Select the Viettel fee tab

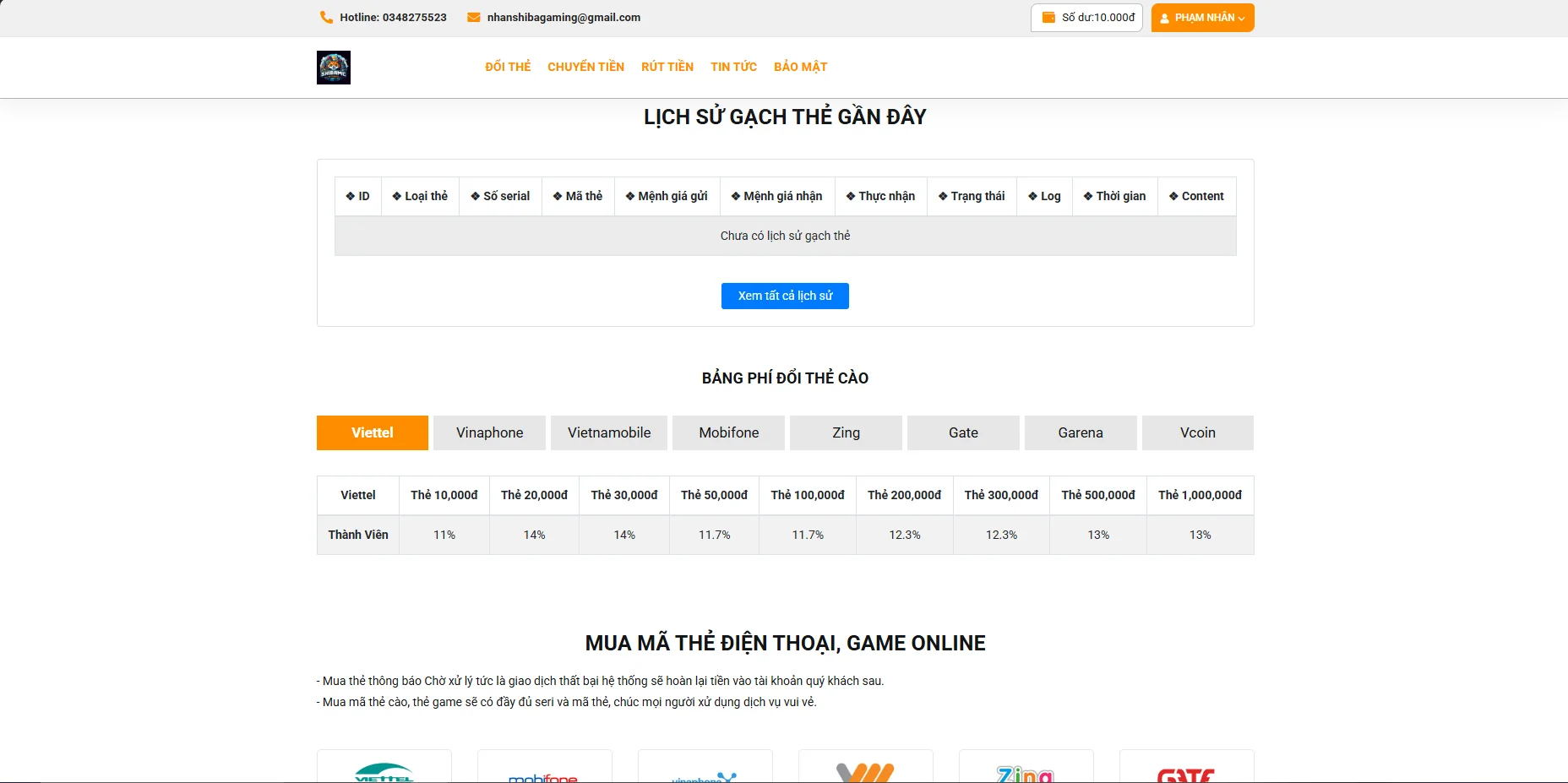coord(373,432)
